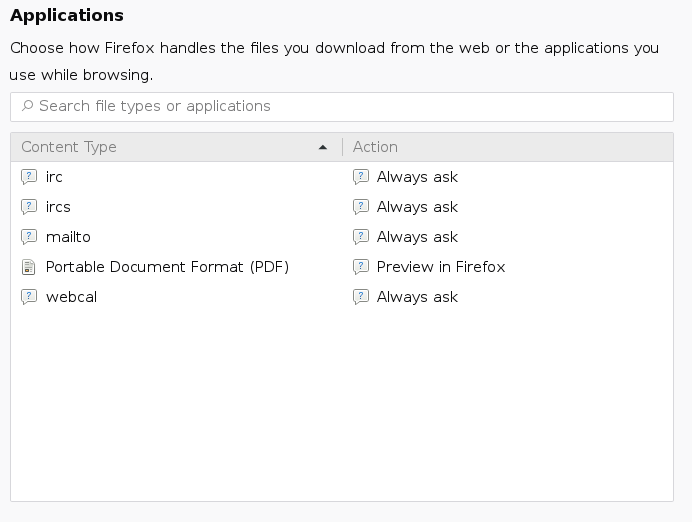Click the ircs content type icon
692x522 pixels.
point(28,207)
